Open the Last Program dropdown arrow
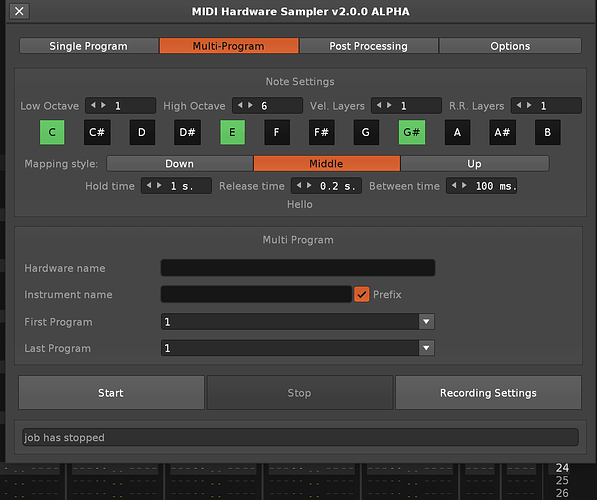The width and height of the screenshot is (597, 500). tap(426, 348)
